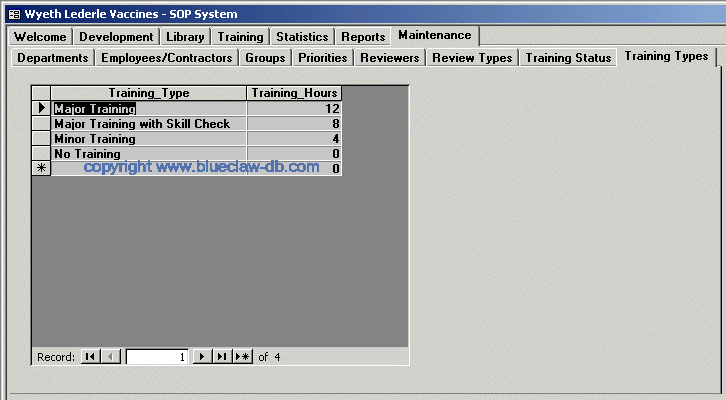Select 'Major Training with Skill Check' cell
The height and width of the screenshot is (400, 726).
pos(149,124)
